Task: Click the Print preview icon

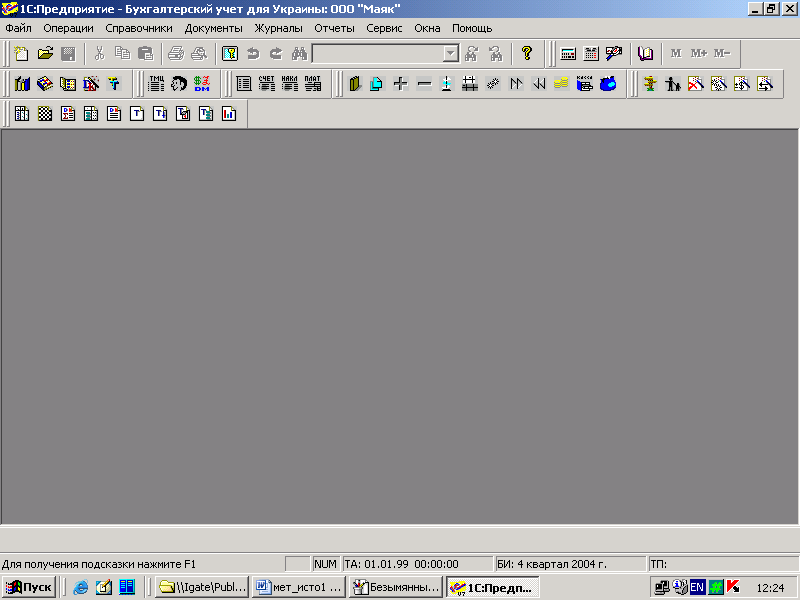Action: coord(199,54)
